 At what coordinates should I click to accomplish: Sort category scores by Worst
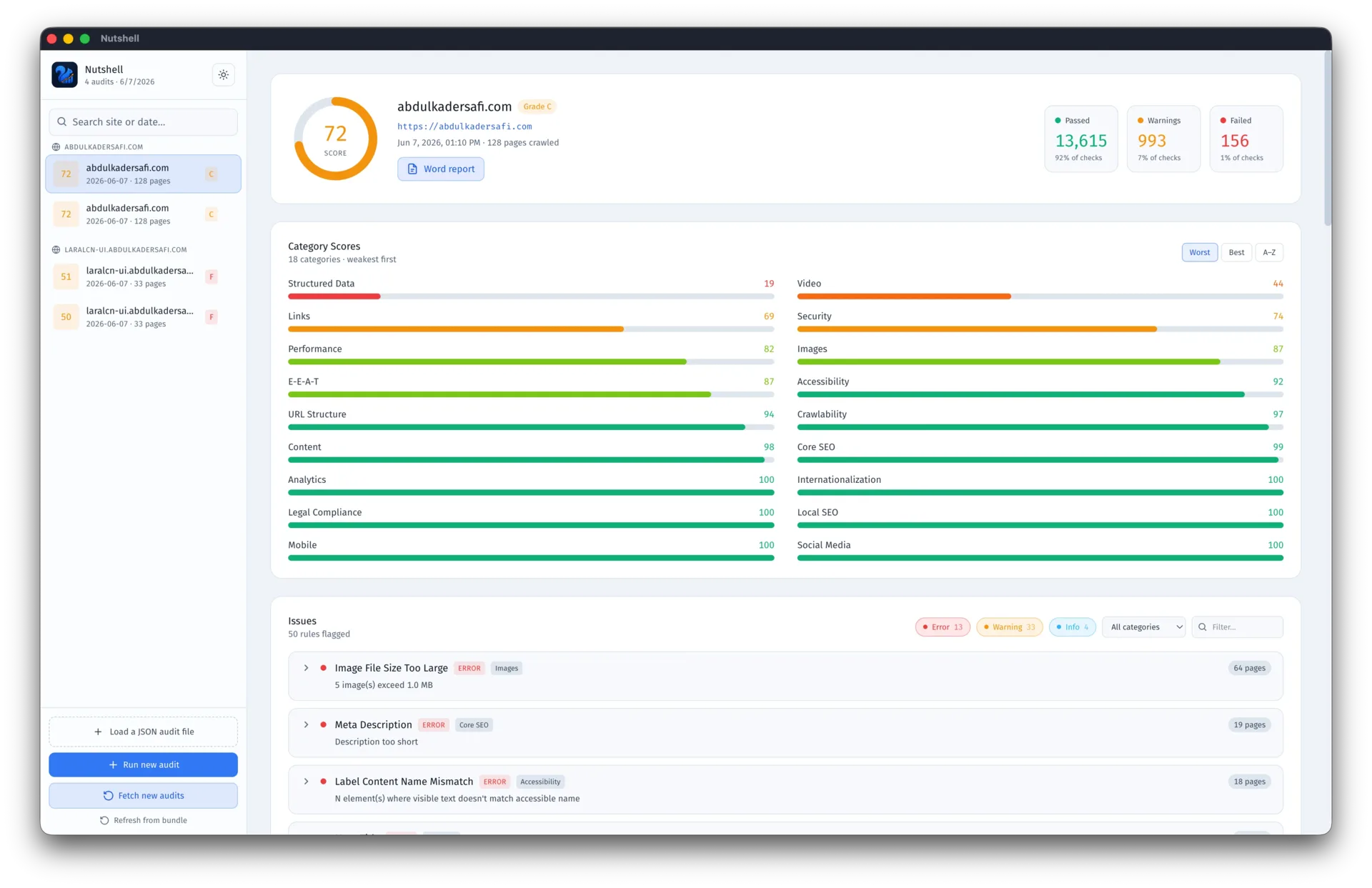click(x=1200, y=252)
